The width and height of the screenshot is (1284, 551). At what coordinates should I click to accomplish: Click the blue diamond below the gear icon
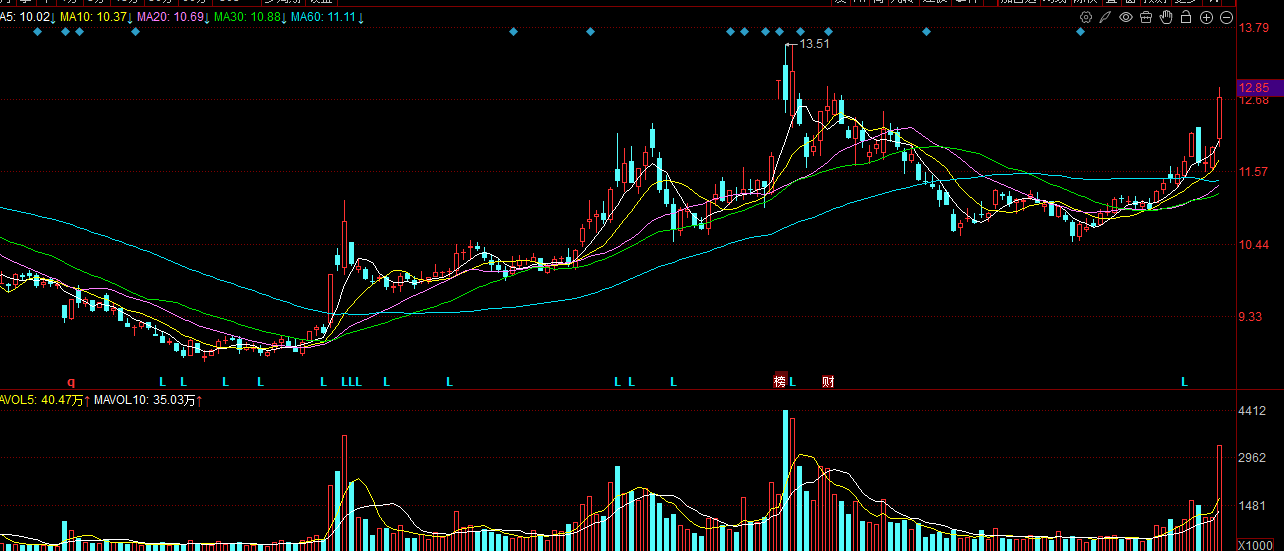pos(1080,32)
